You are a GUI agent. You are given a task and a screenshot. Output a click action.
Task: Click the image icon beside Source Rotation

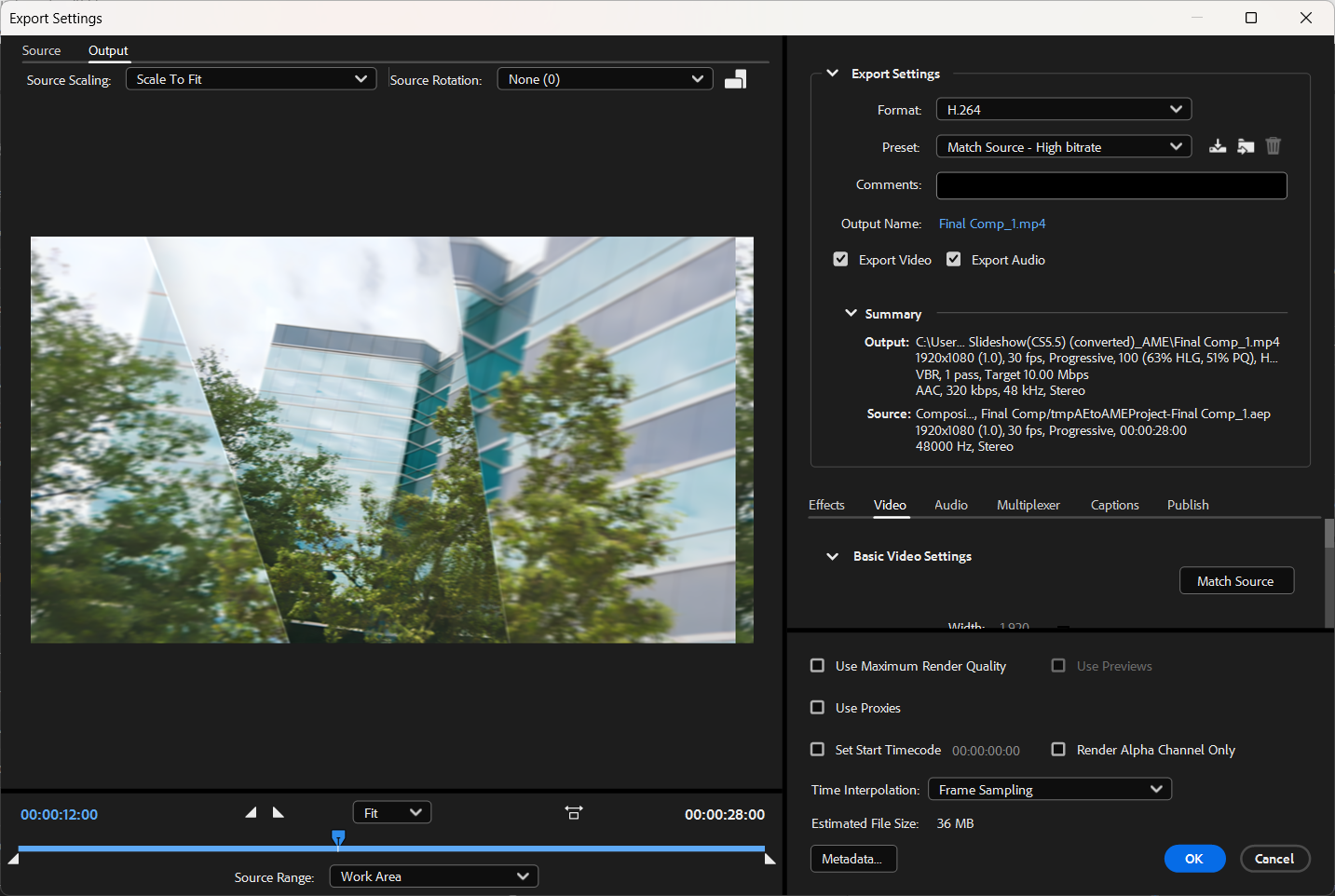pos(735,78)
